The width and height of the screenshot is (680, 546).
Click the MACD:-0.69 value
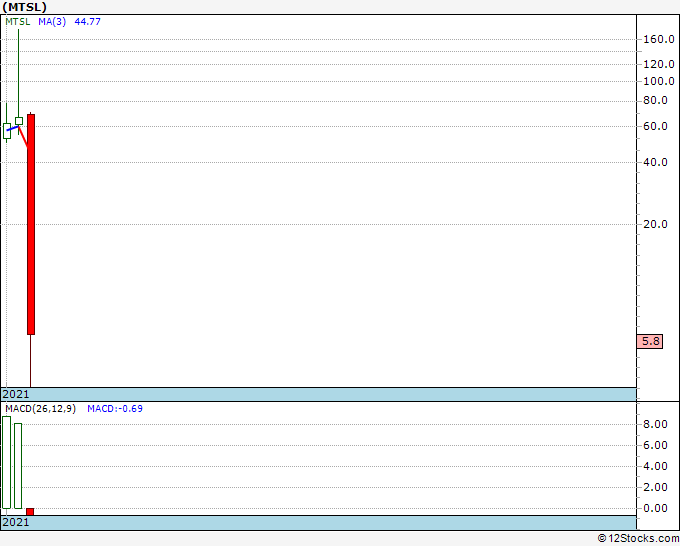[115, 409]
